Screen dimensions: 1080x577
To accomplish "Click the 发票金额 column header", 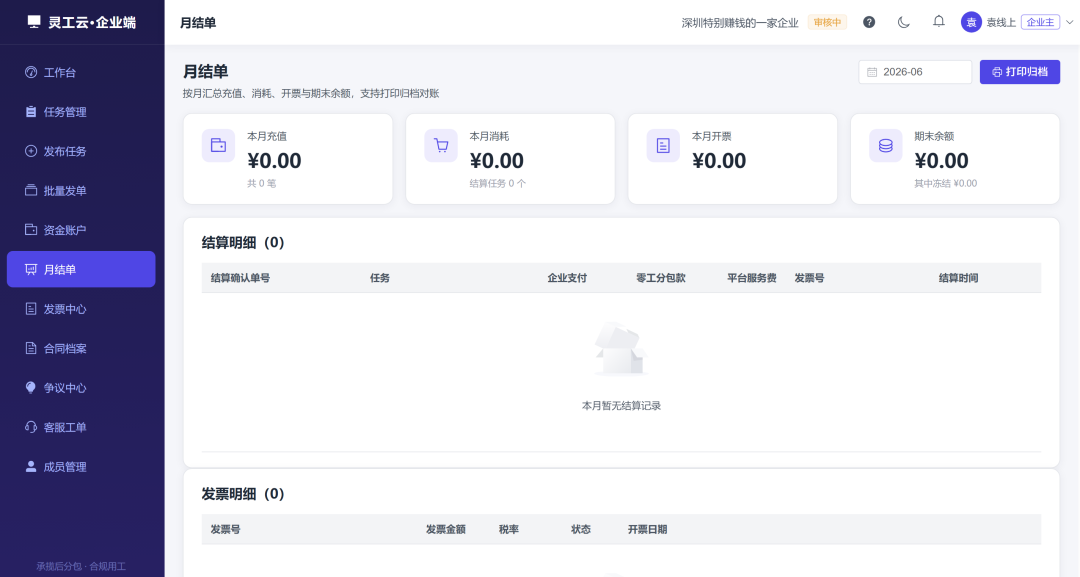I will [446, 529].
